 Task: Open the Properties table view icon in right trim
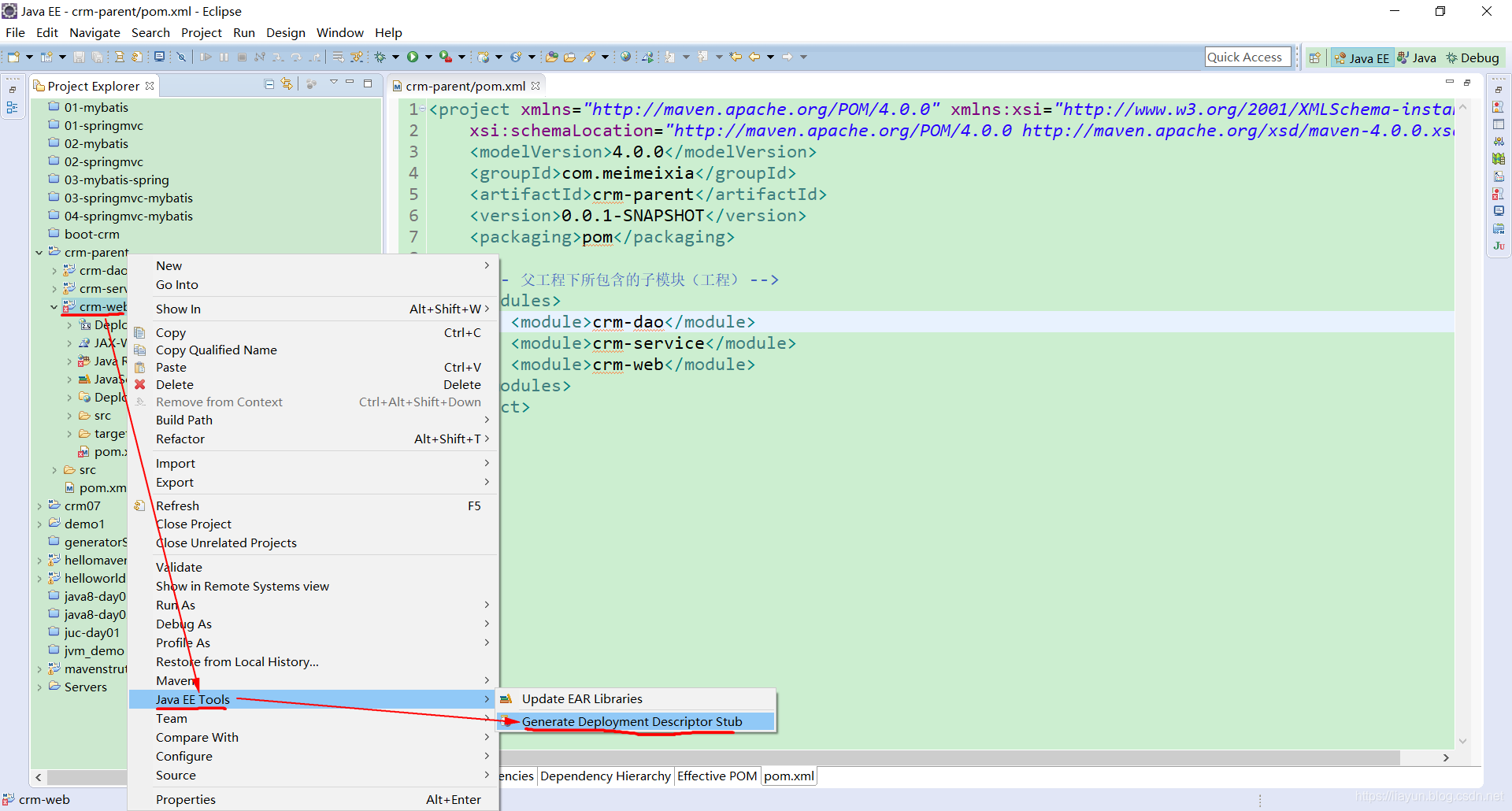click(1499, 124)
